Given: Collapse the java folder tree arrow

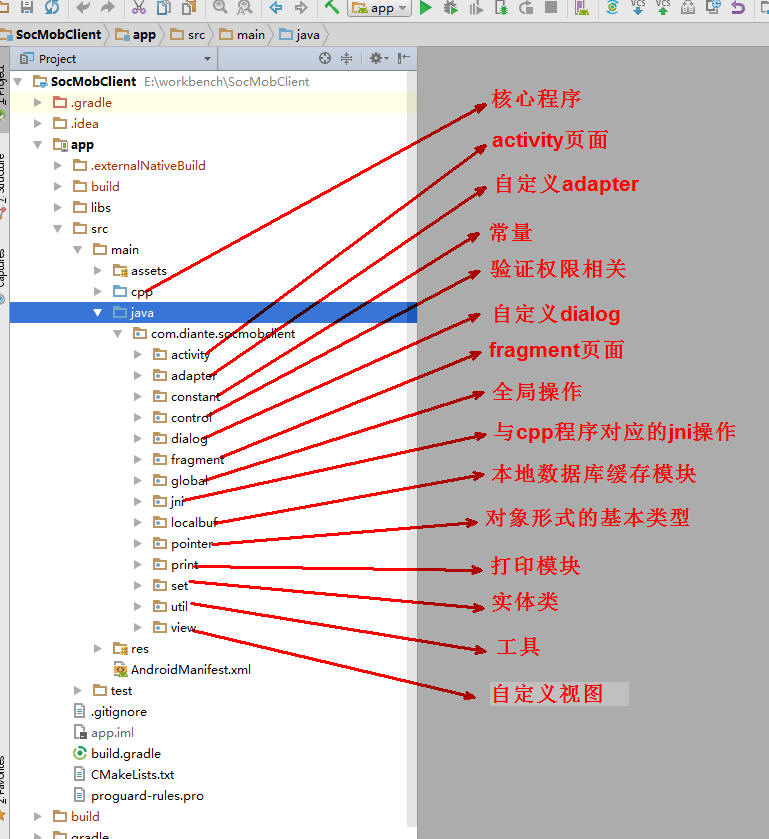Looking at the screenshot, I should (x=98, y=312).
